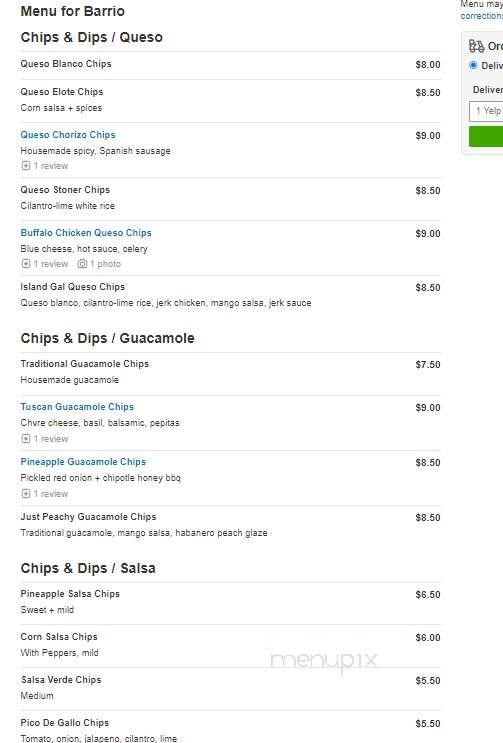The image size is (503, 743).
Task: Select the Delivery radio button
Action: point(473,65)
